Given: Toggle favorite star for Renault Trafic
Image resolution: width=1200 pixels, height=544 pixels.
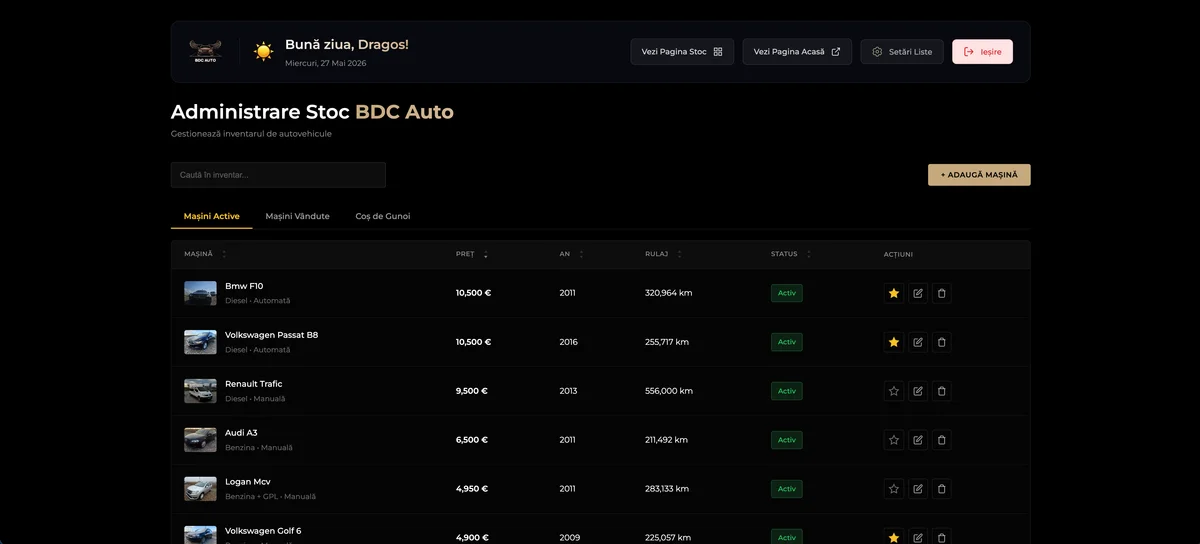Looking at the screenshot, I should [894, 391].
